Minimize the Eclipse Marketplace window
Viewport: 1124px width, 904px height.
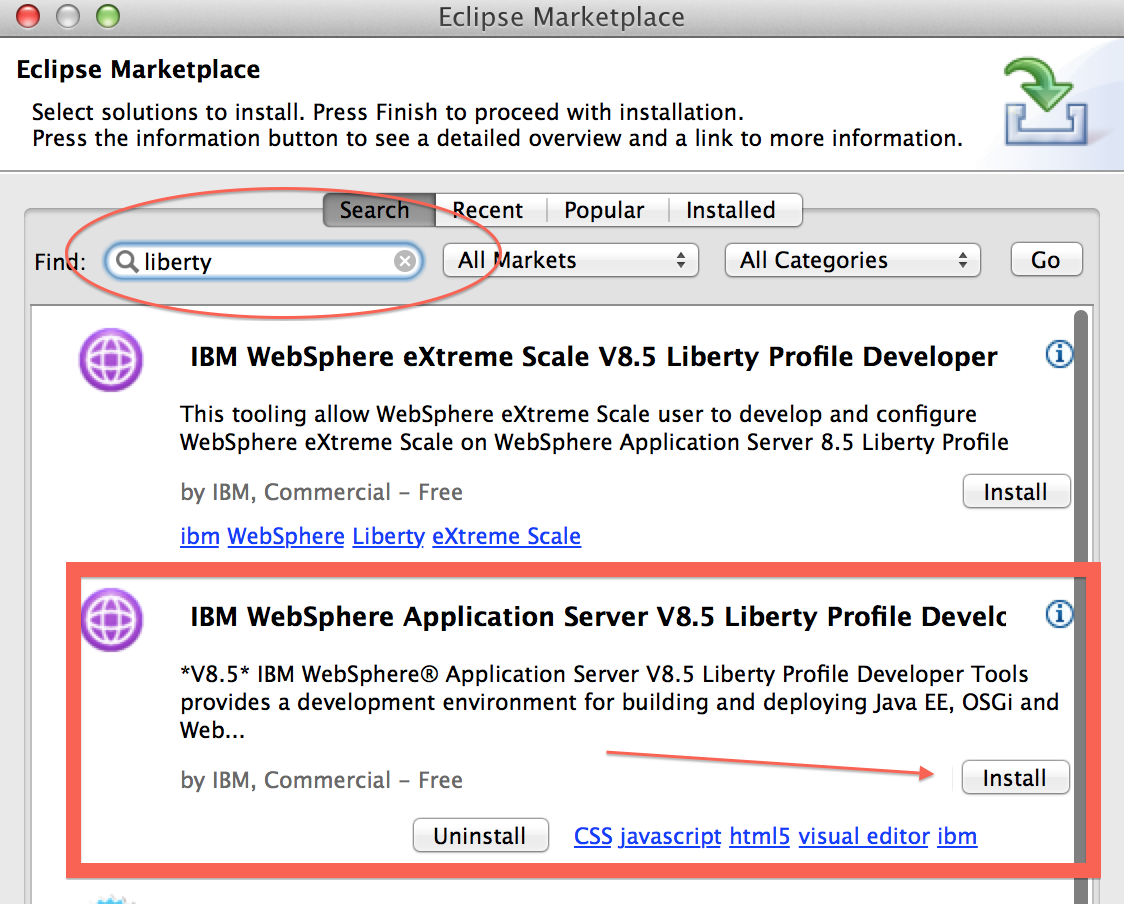(68, 16)
